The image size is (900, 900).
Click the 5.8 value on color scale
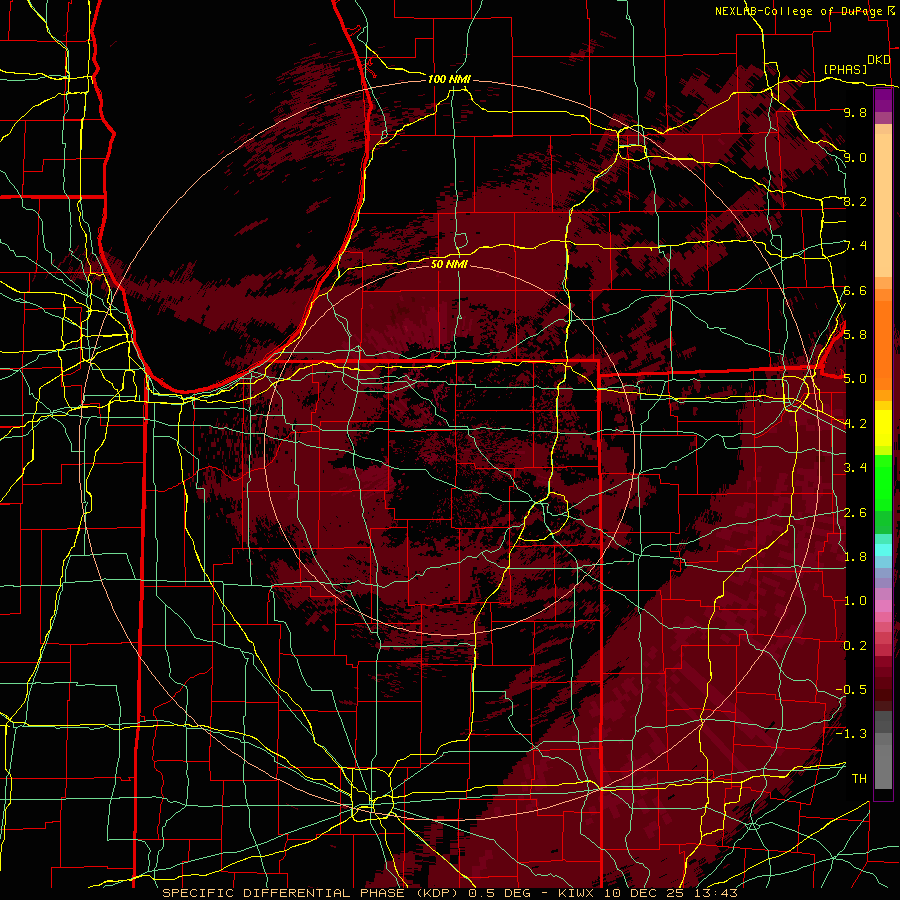click(x=855, y=335)
